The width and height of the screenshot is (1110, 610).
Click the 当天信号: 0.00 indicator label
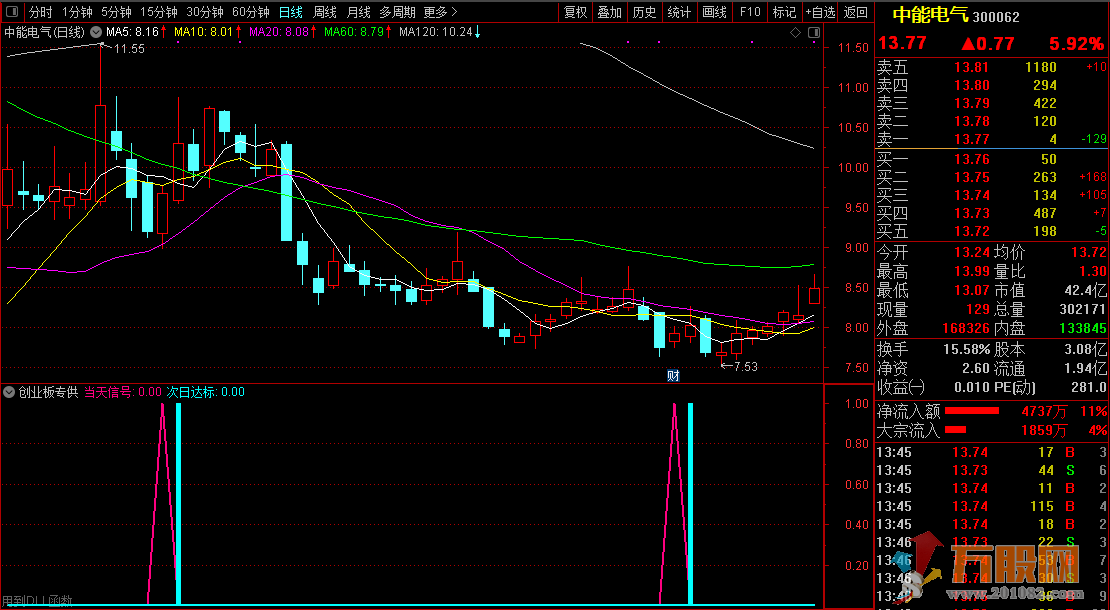(x=122, y=392)
